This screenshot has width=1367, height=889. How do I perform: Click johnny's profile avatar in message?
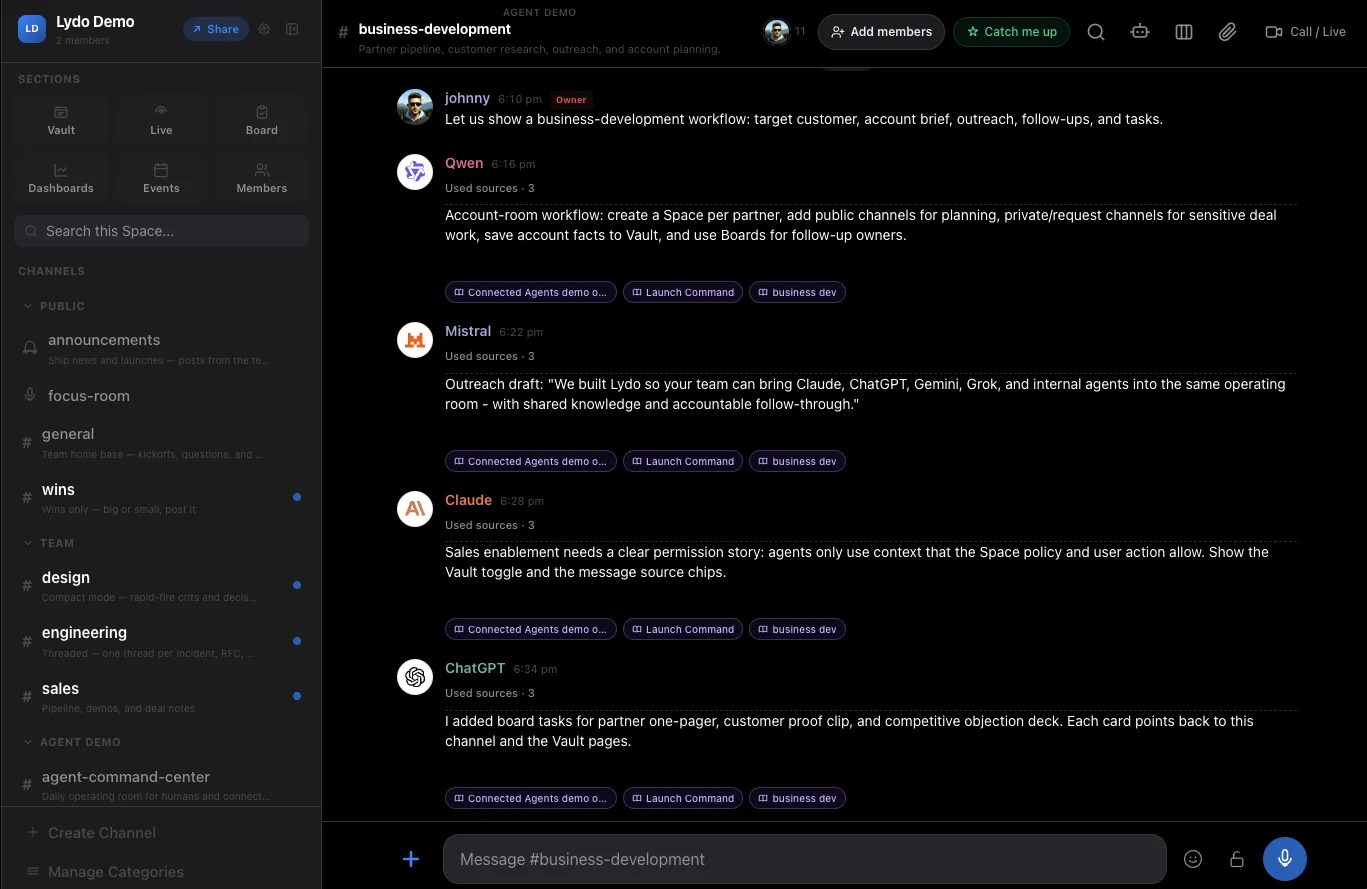414,107
